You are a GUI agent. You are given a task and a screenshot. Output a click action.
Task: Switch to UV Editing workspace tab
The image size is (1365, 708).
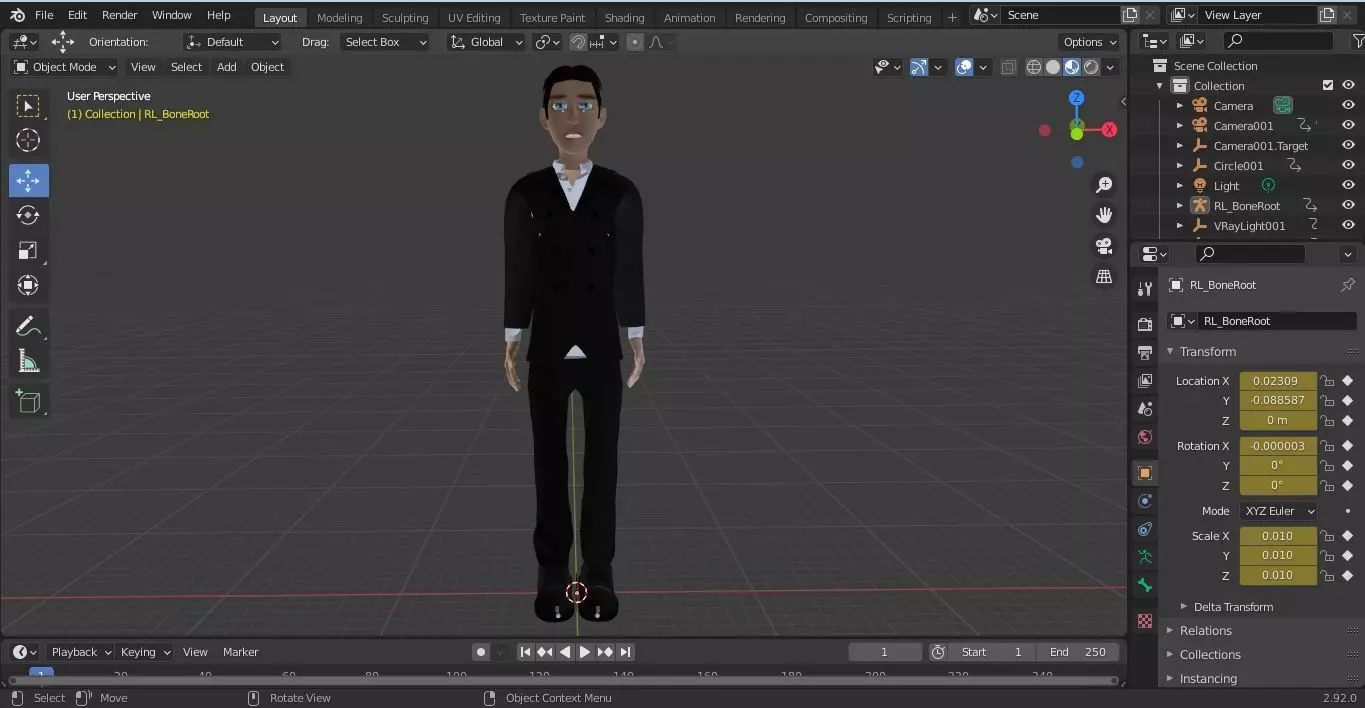[x=474, y=17]
